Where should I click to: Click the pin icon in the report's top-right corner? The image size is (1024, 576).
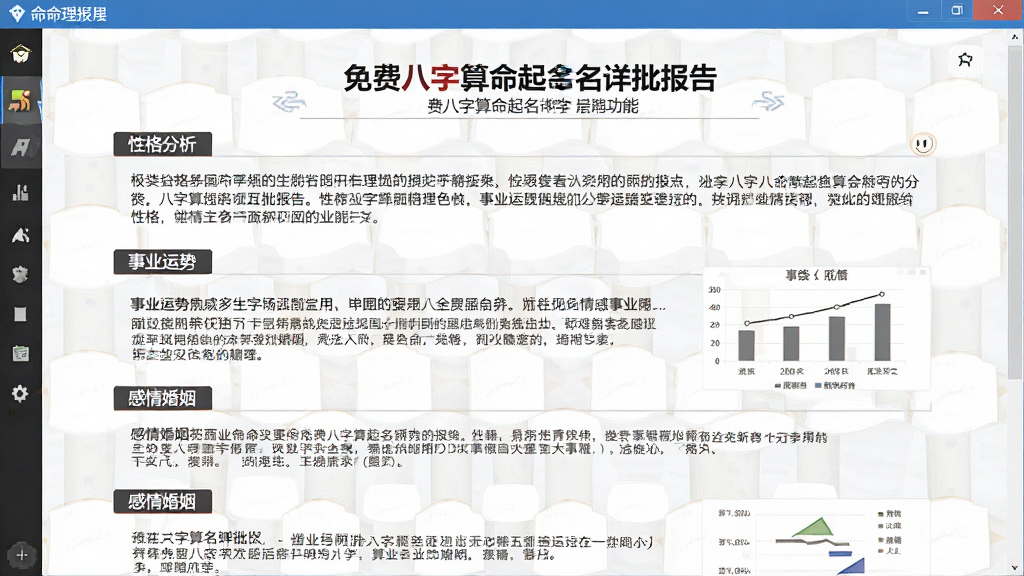[965, 60]
